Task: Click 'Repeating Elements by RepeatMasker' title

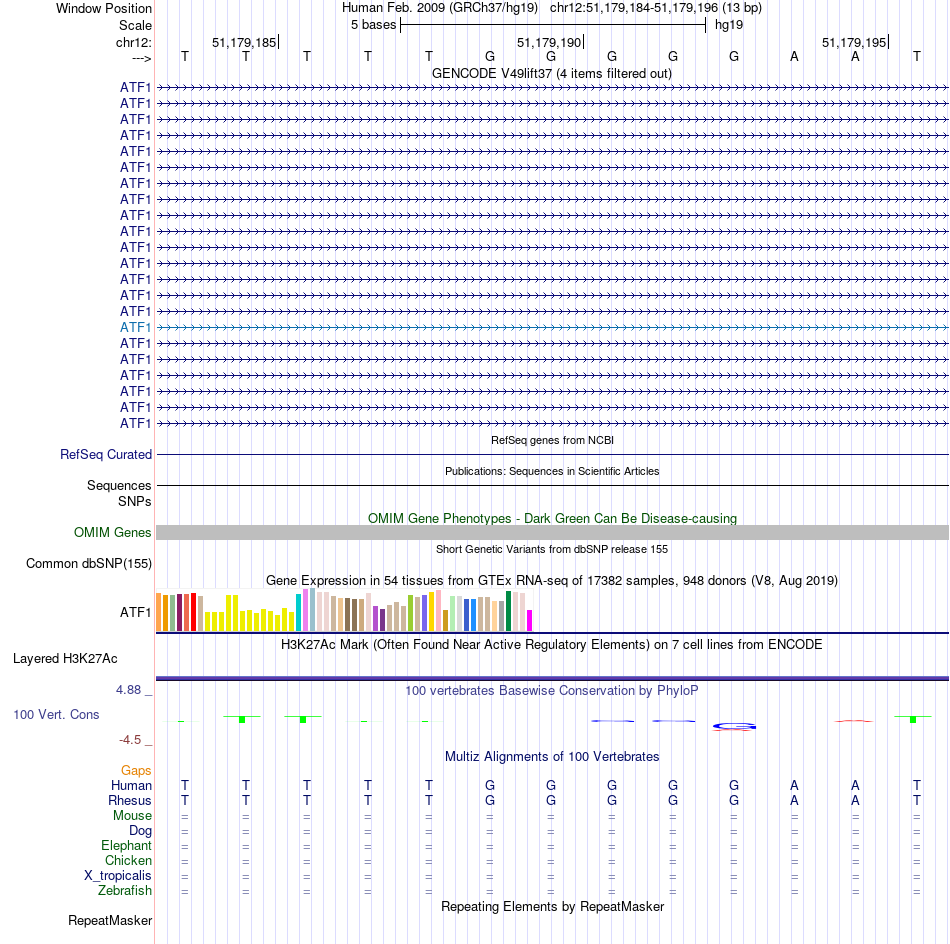Action: (553, 906)
